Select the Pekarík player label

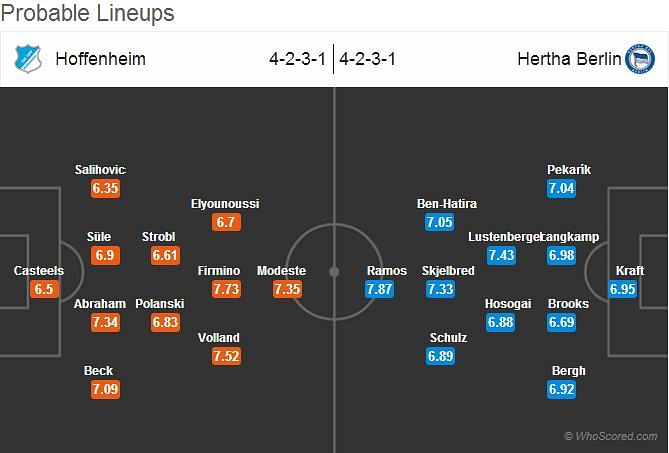pos(569,169)
